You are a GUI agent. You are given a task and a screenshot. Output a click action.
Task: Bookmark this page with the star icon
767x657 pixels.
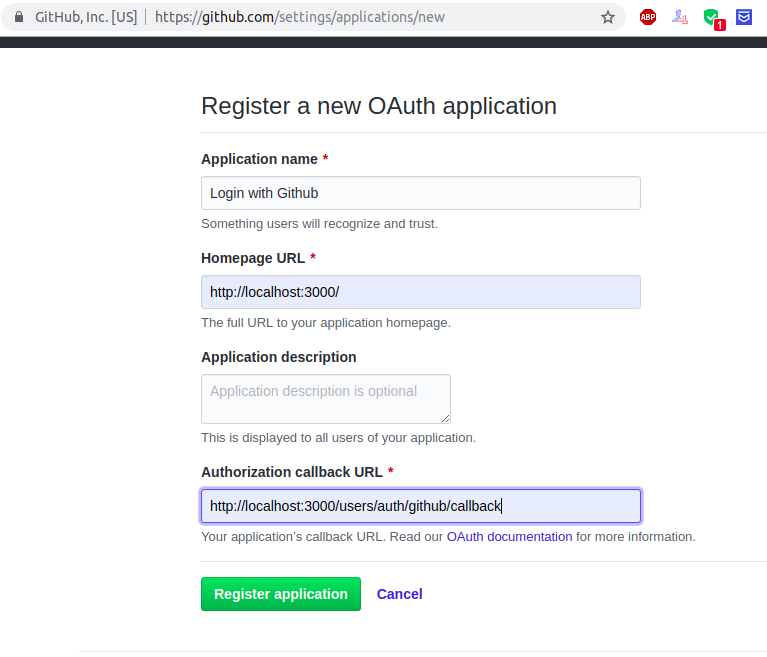click(608, 17)
